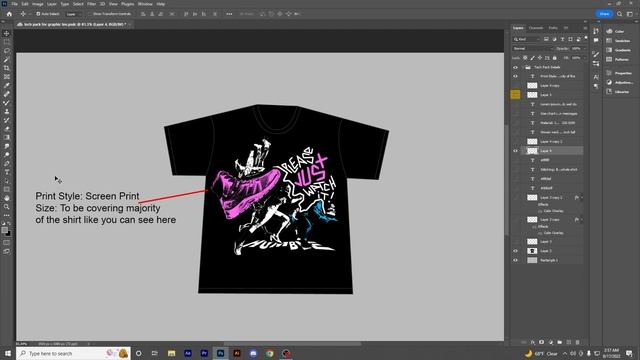Select the Brush tool

pos(7,102)
